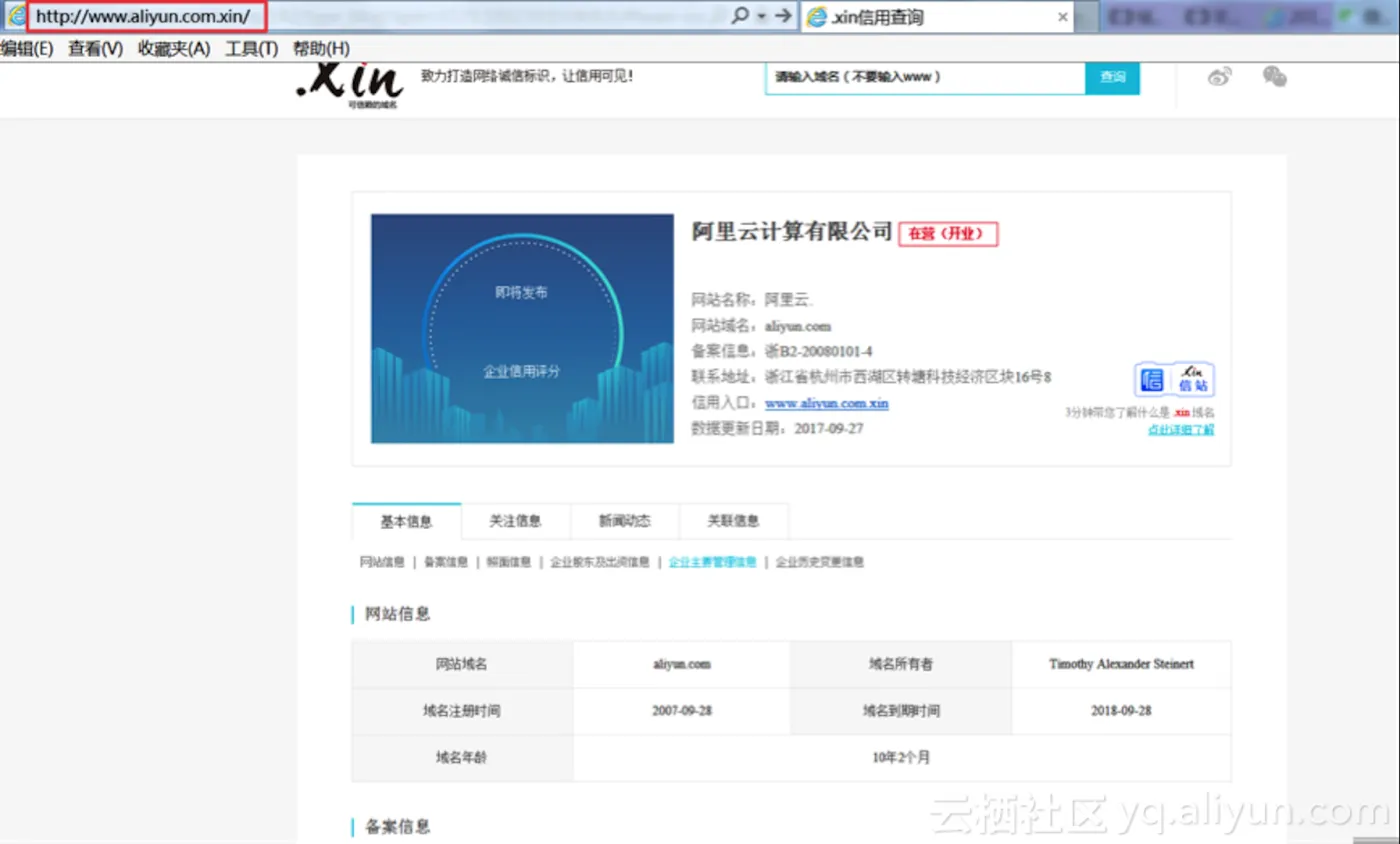
Task: Click the aliyun.com cell in 网站信息 table
Action: (681, 664)
